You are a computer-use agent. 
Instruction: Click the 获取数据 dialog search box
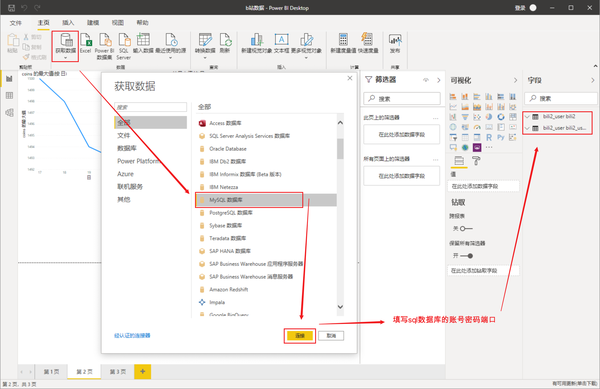(x=151, y=107)
